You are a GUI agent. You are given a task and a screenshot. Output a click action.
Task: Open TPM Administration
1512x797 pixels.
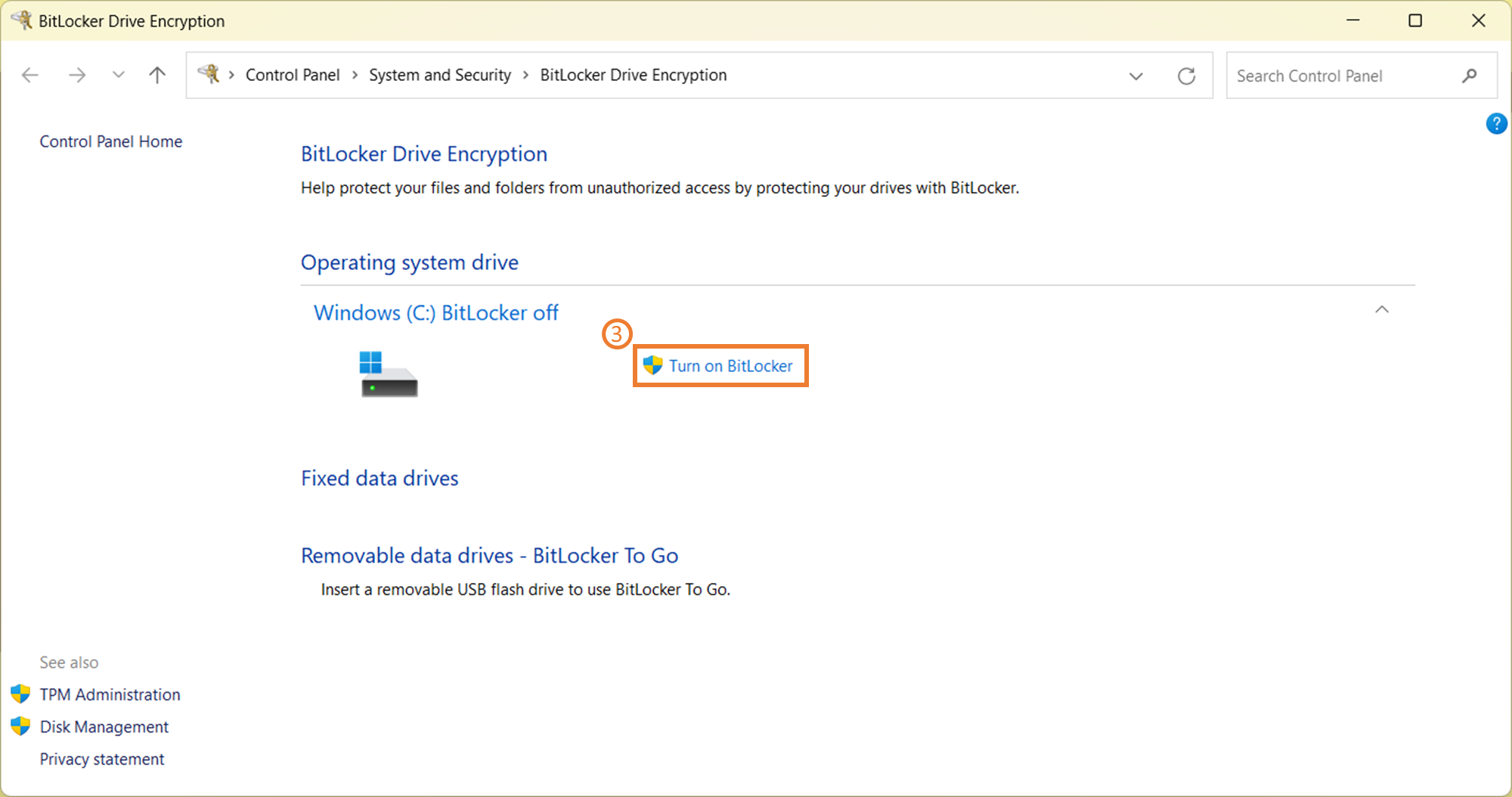tap(110, 694)
